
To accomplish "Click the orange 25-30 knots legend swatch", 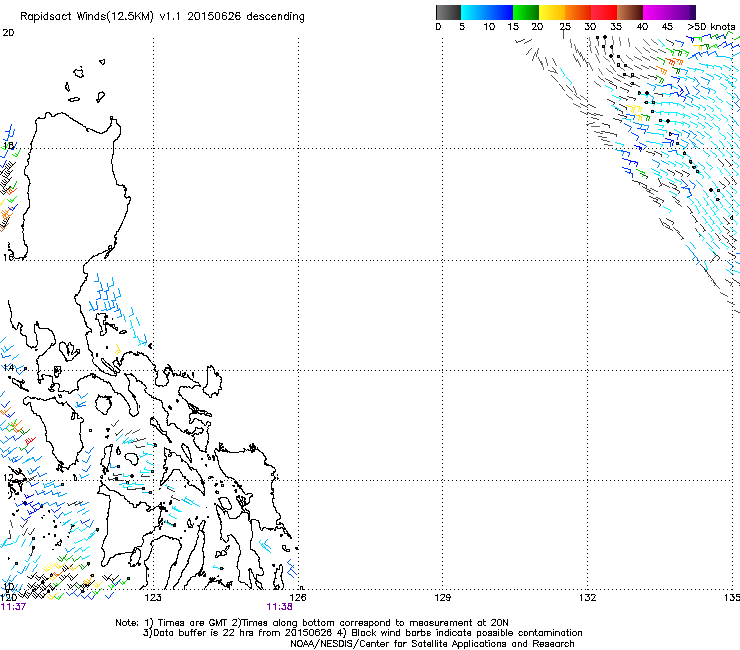I will 578,12.
